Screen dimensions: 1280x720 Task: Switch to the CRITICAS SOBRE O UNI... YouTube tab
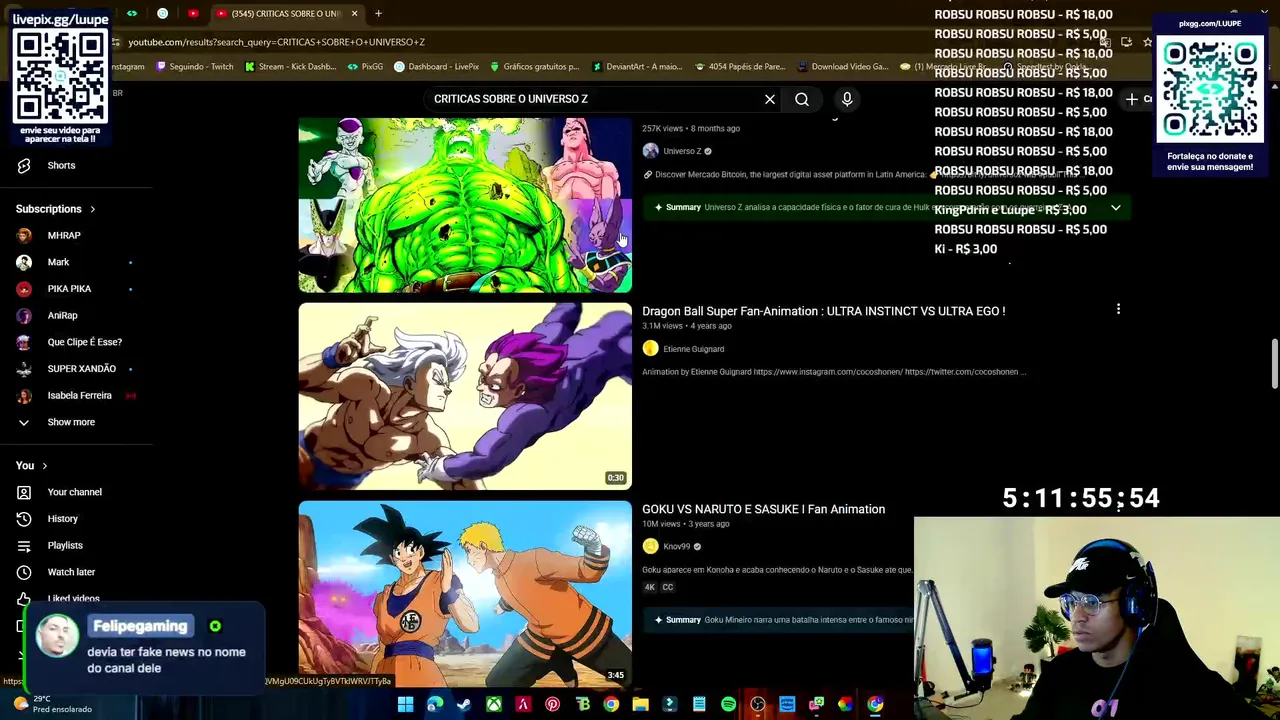[x=285, y=14]
